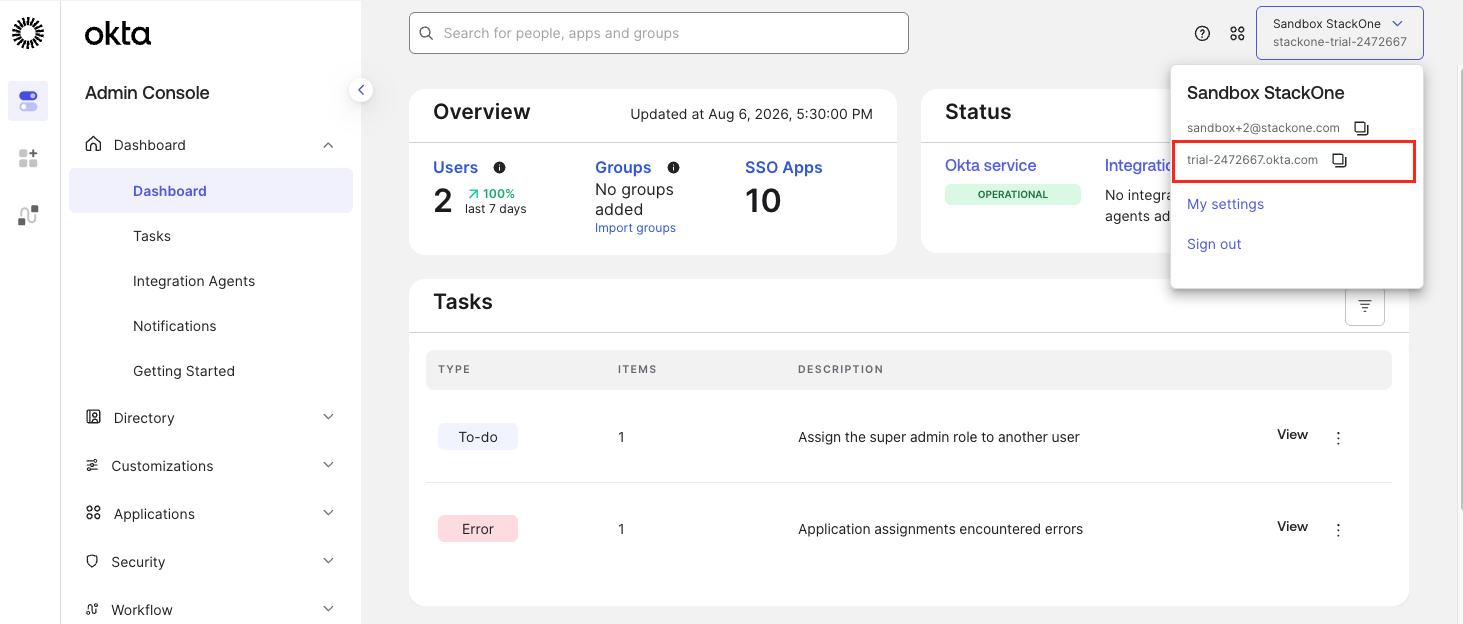Click 'Updated at Aug 6, 2026, 5:30:00 PM' text
The height and width of the screenshot is (624, 1463).
tap(751, 114)
